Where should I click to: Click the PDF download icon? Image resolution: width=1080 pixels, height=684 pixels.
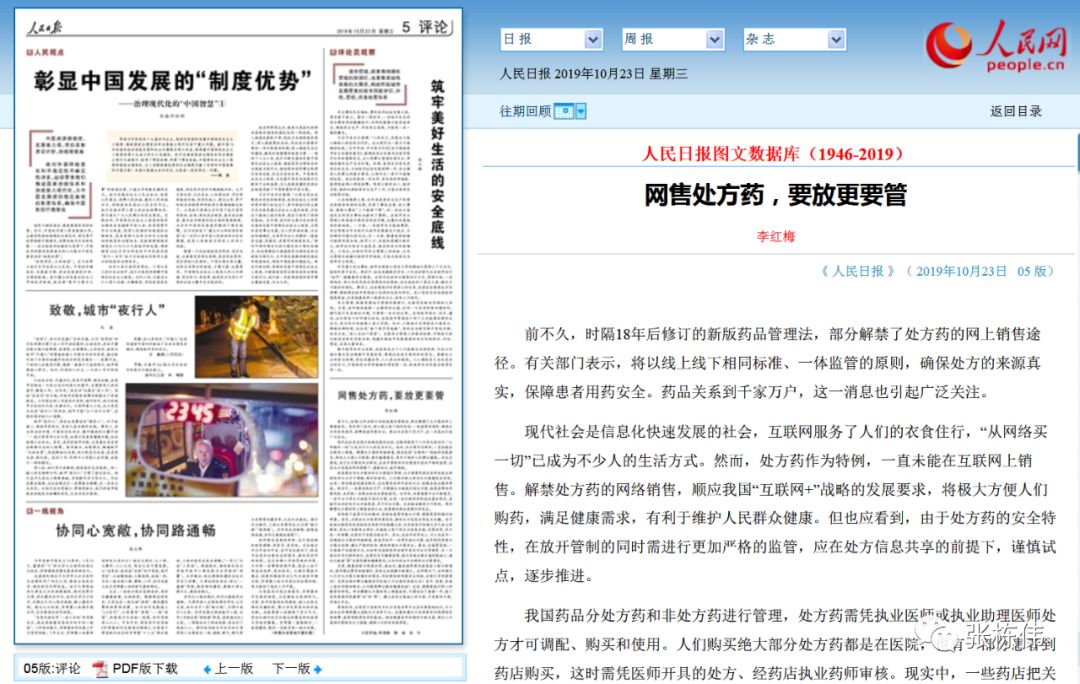(x=101, y=668)
